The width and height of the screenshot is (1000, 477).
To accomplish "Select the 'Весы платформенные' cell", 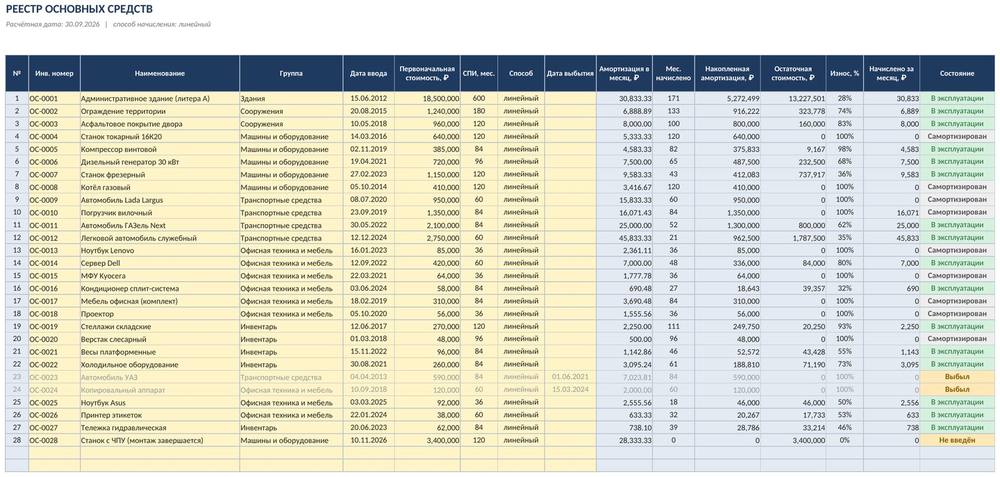I will [x=159, y=352].
